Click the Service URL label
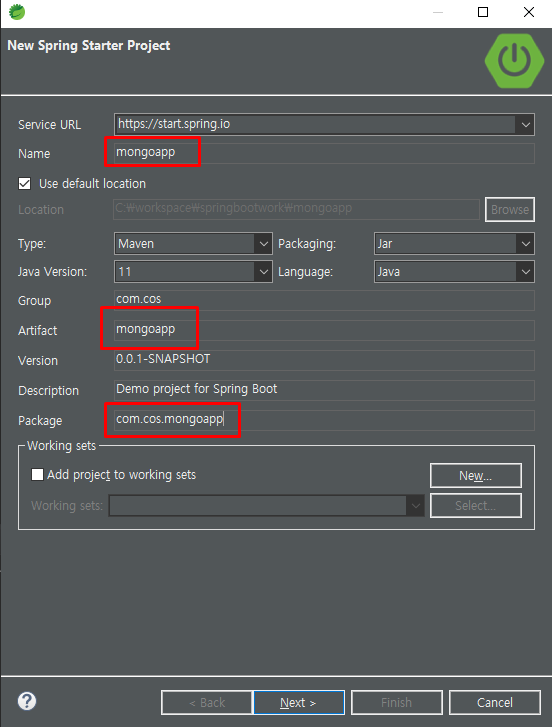This screenshot has height=727, width=552. [x=50, y=125]
